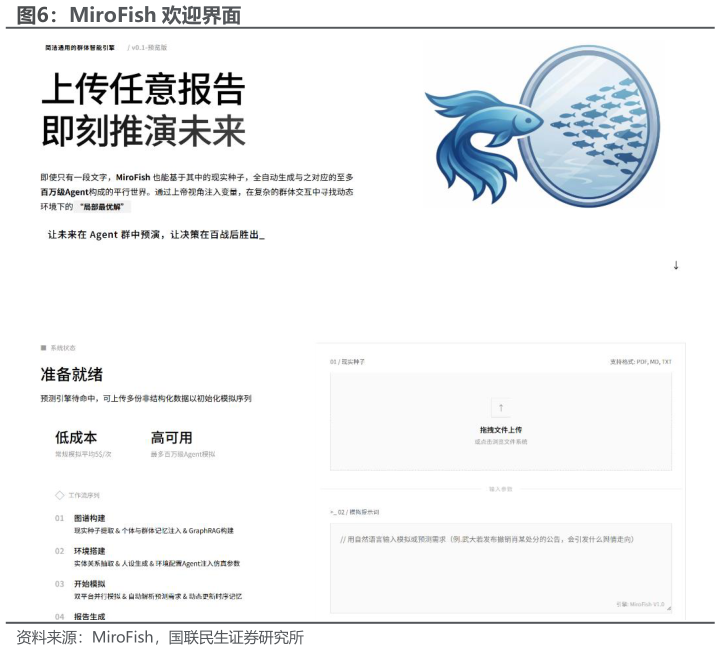Click the 图6：MiroFish 欢迎界面 figure title

click(x=129, y=15)
